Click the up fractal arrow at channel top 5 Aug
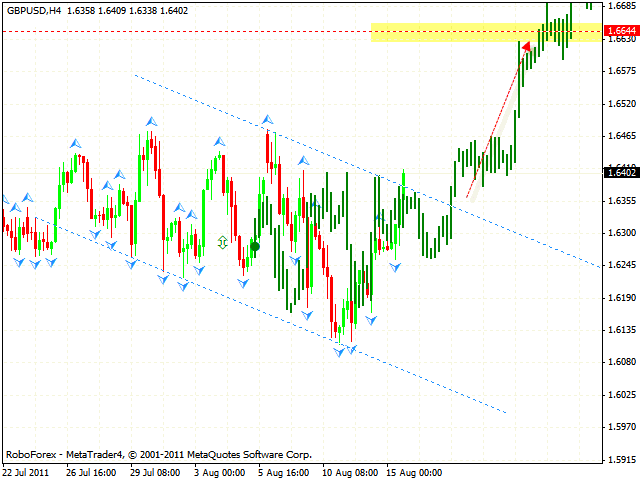The width and height of the screenshot is (640, 480). click(x=267, y=119)
